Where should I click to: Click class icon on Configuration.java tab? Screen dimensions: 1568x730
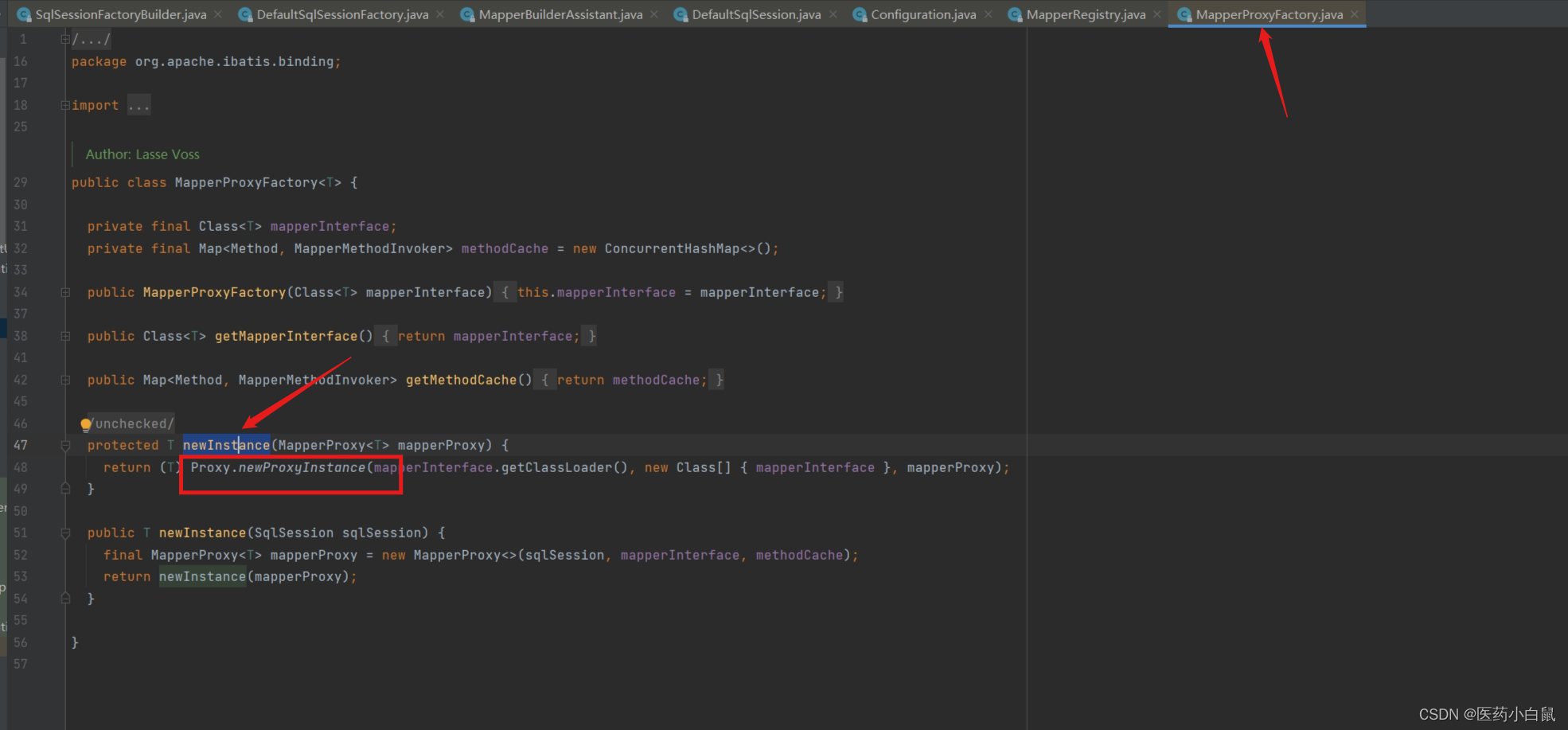coord(860,14)
